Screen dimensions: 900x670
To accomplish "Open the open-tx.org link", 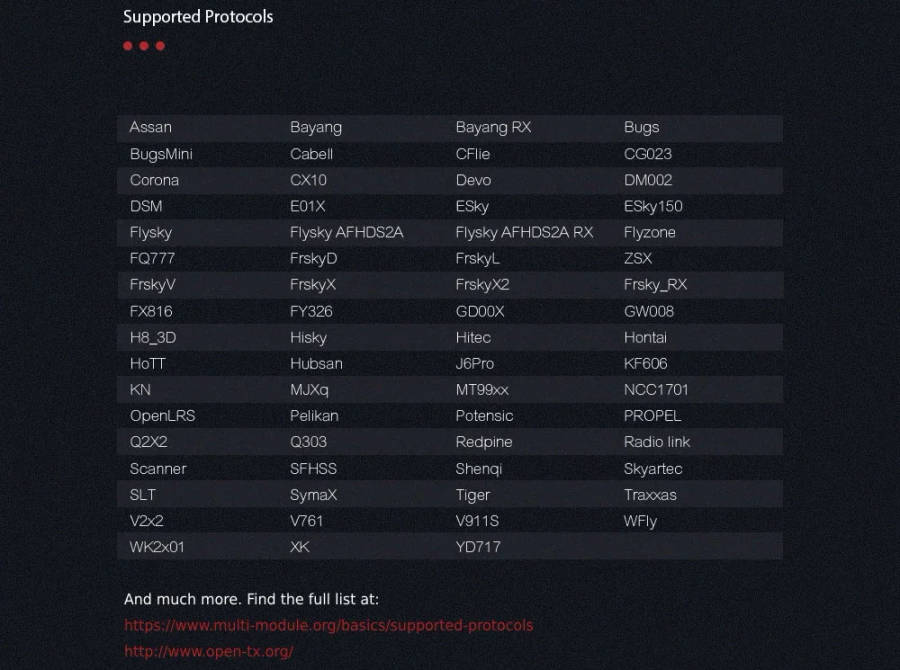I will tap(208, 651).
